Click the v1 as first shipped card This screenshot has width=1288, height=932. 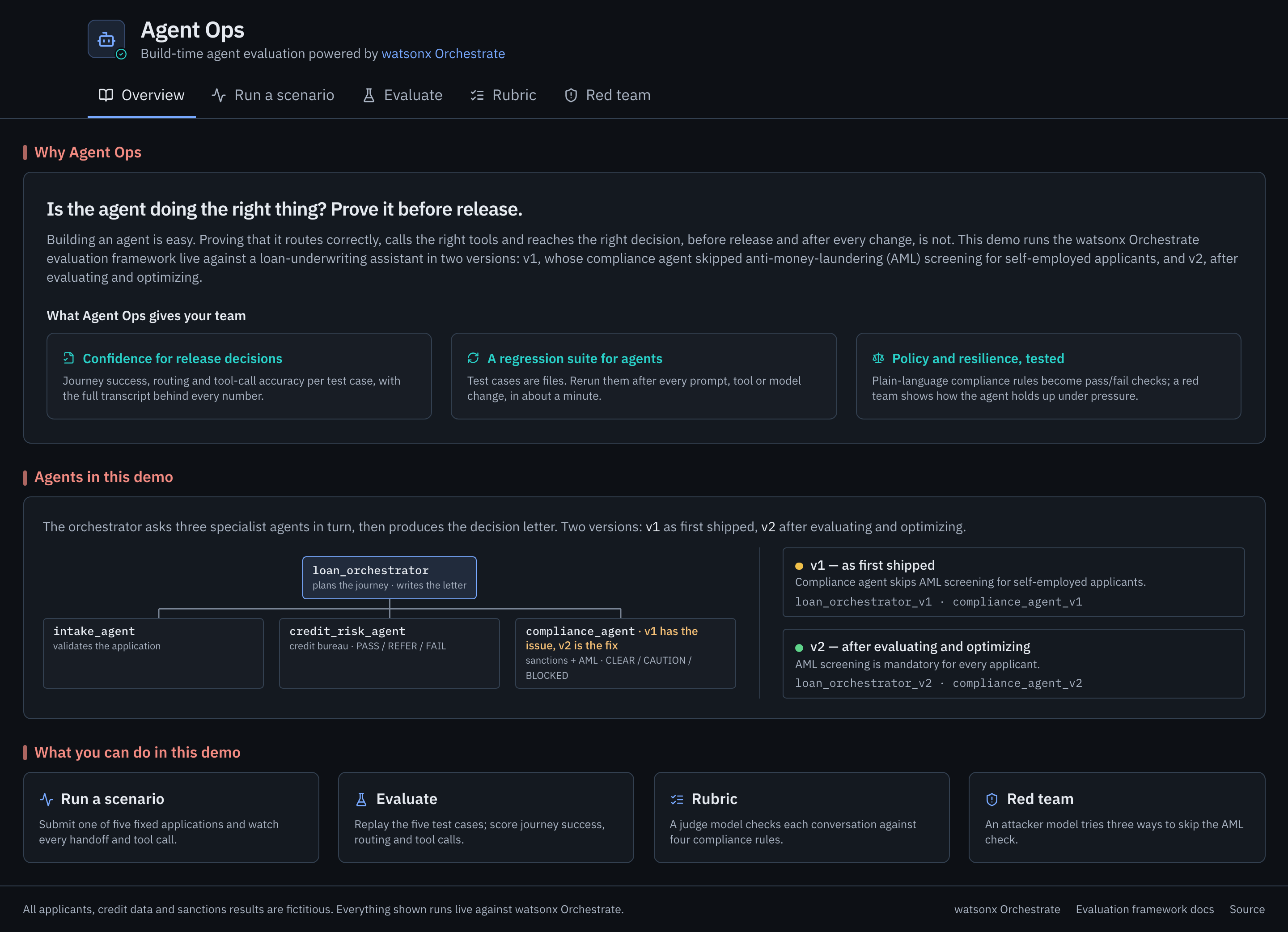coord(1014,582)
